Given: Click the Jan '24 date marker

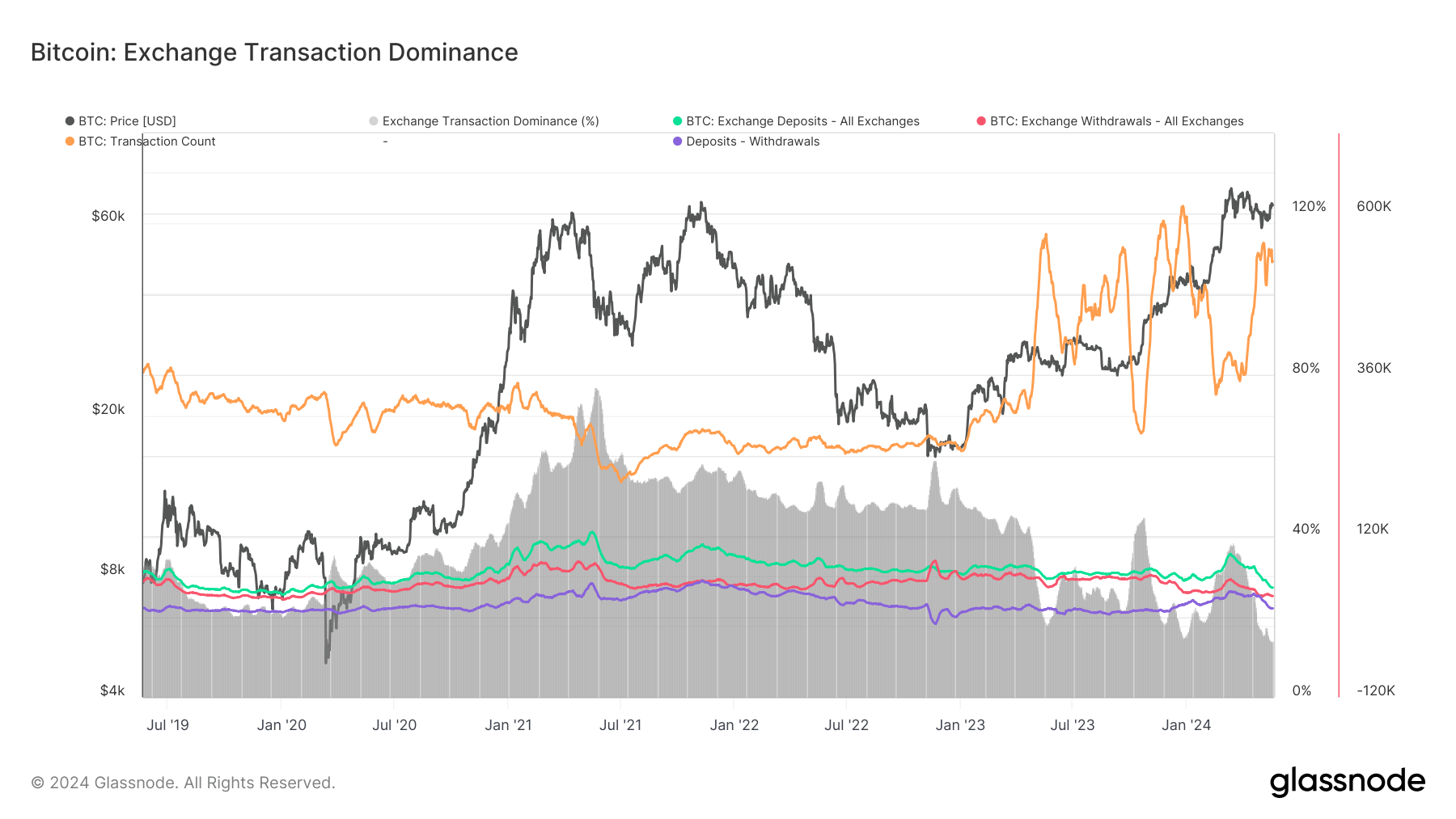Looking at the screenshot, I should tap(1186, 725).
